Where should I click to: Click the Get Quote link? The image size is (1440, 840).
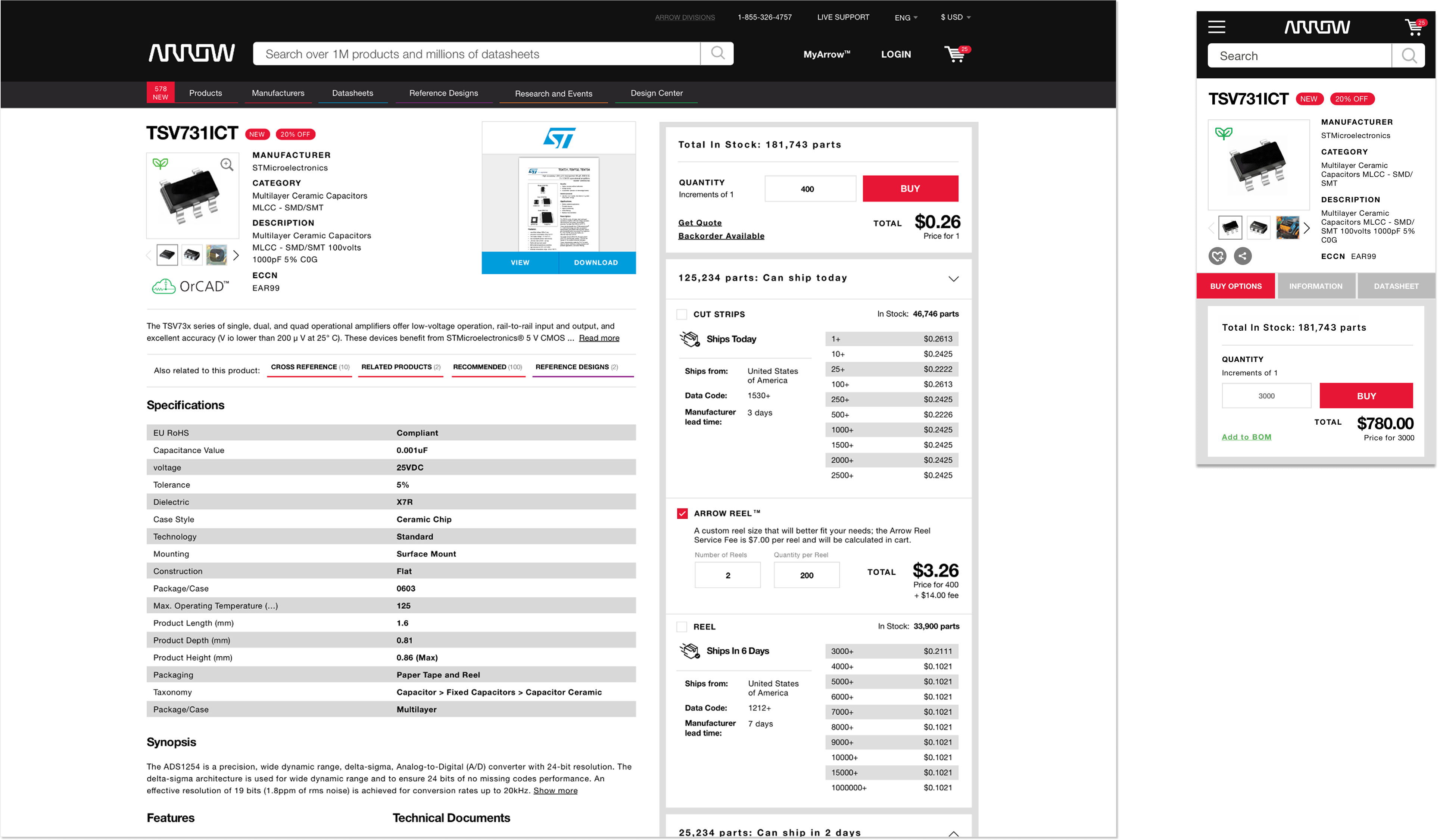(x=699, y=223)
